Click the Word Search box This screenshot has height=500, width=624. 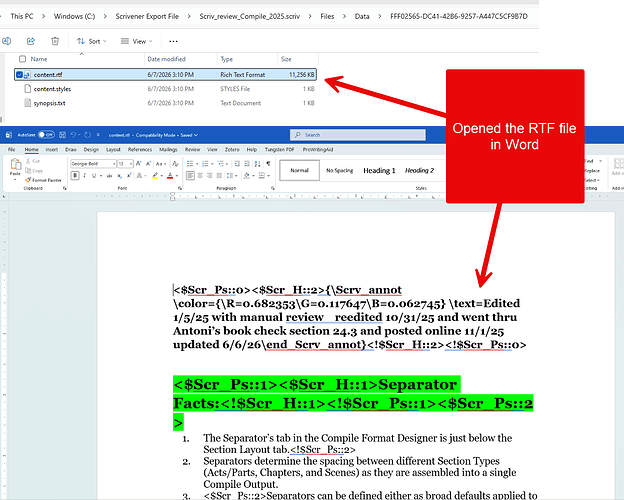[357, 135]
